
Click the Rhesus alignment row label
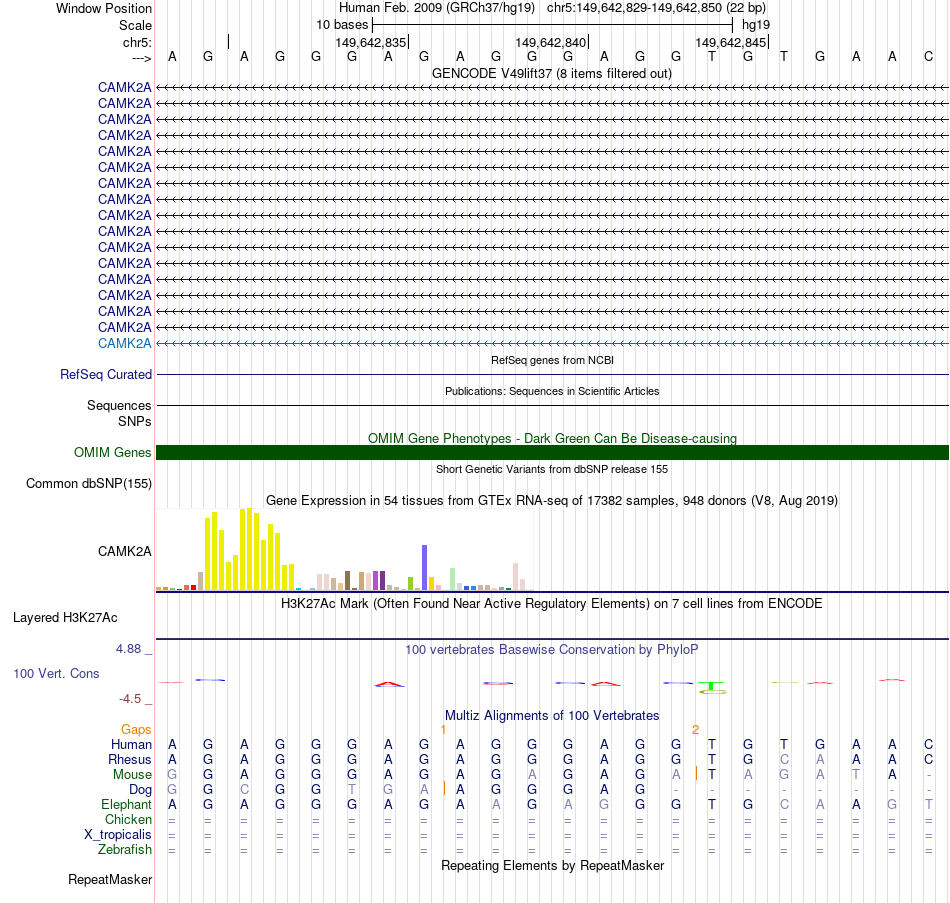[130, 759]
